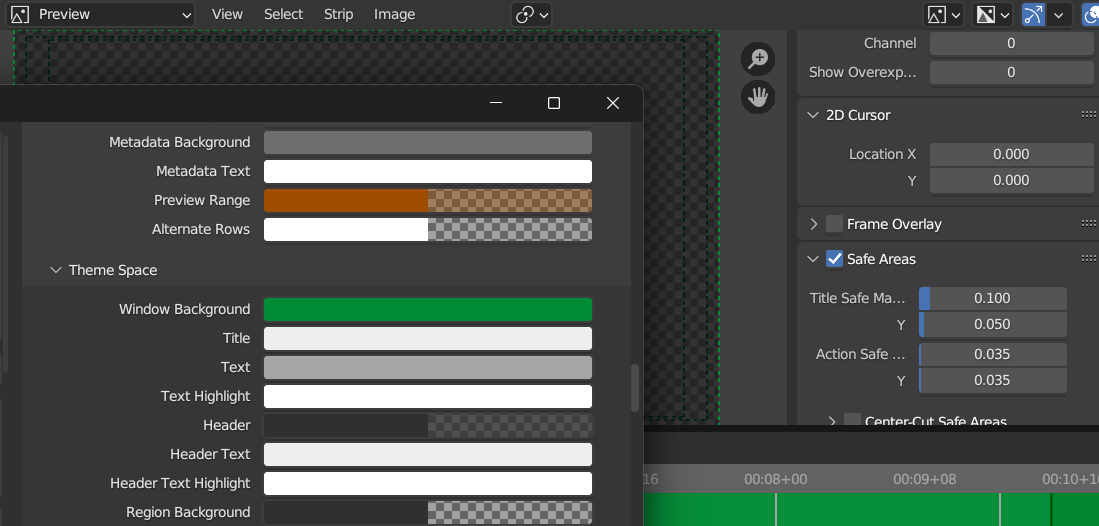This screenshot has height=526, width=1099.
Task: Click the green Window Background color swatch
Action: [428, 309]
